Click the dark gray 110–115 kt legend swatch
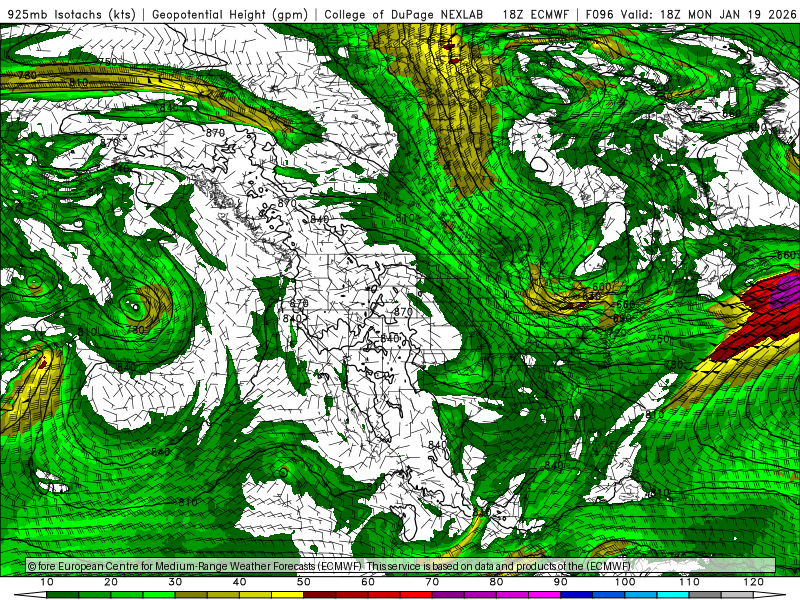800x600 pixels. click(x=705, y=595)
